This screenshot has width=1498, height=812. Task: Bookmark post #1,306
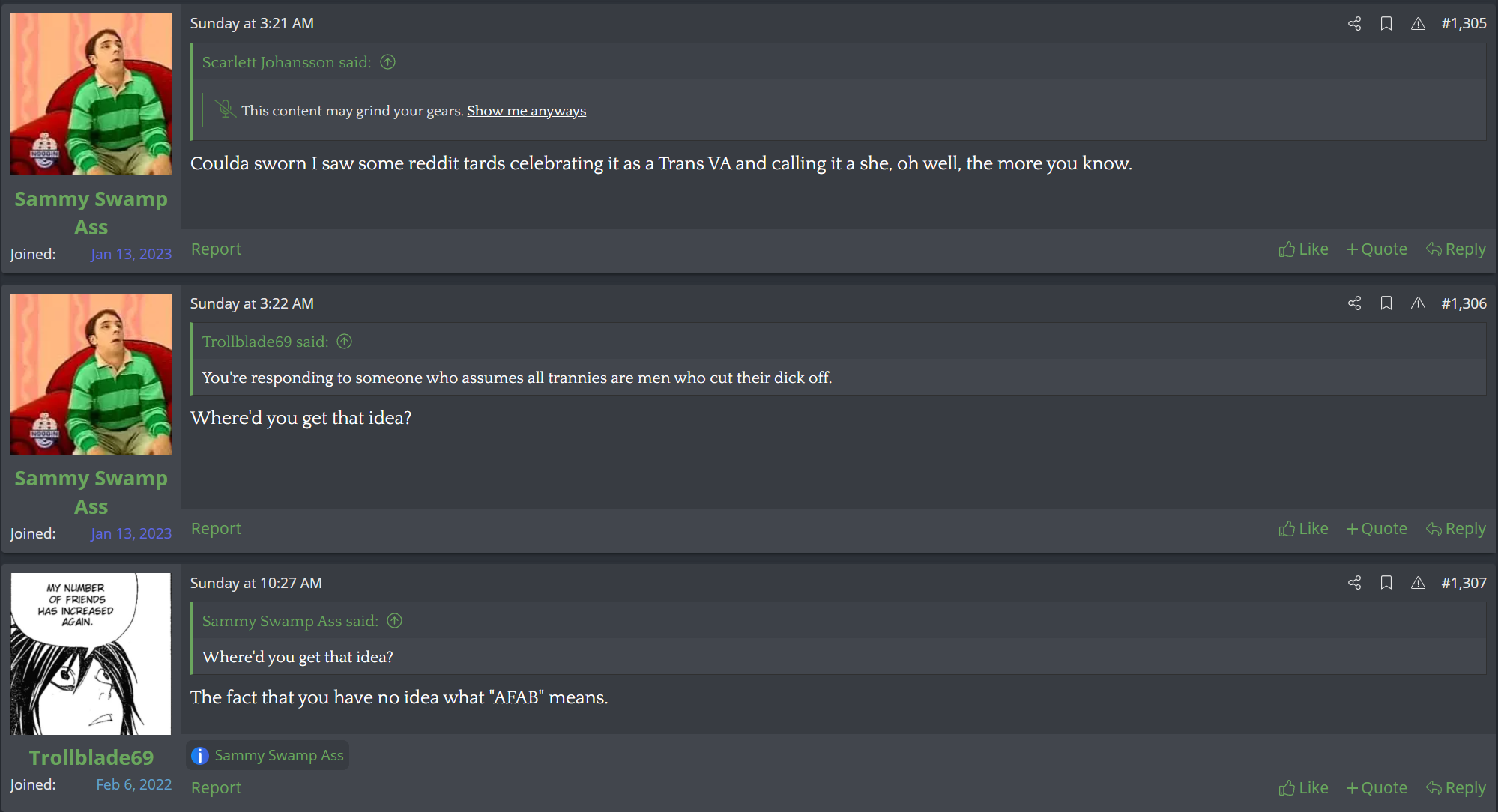point(1386,303)
